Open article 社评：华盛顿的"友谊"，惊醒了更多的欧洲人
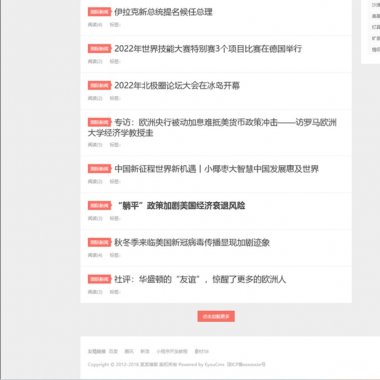 click(200, 279)
